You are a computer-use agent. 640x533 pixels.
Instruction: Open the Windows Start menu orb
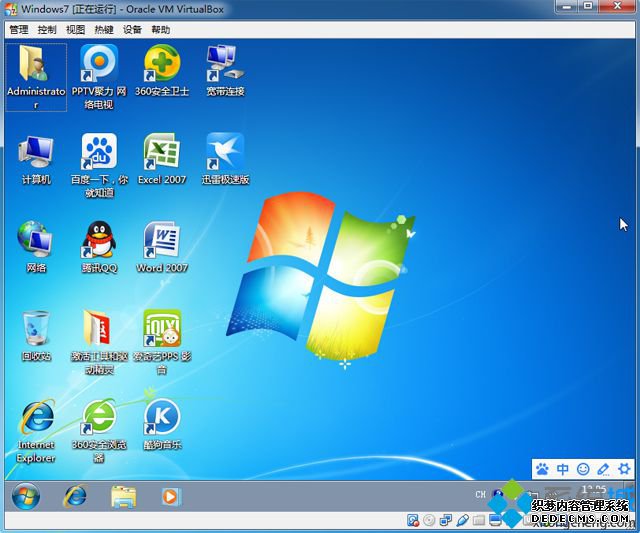(x=26, y=497)
